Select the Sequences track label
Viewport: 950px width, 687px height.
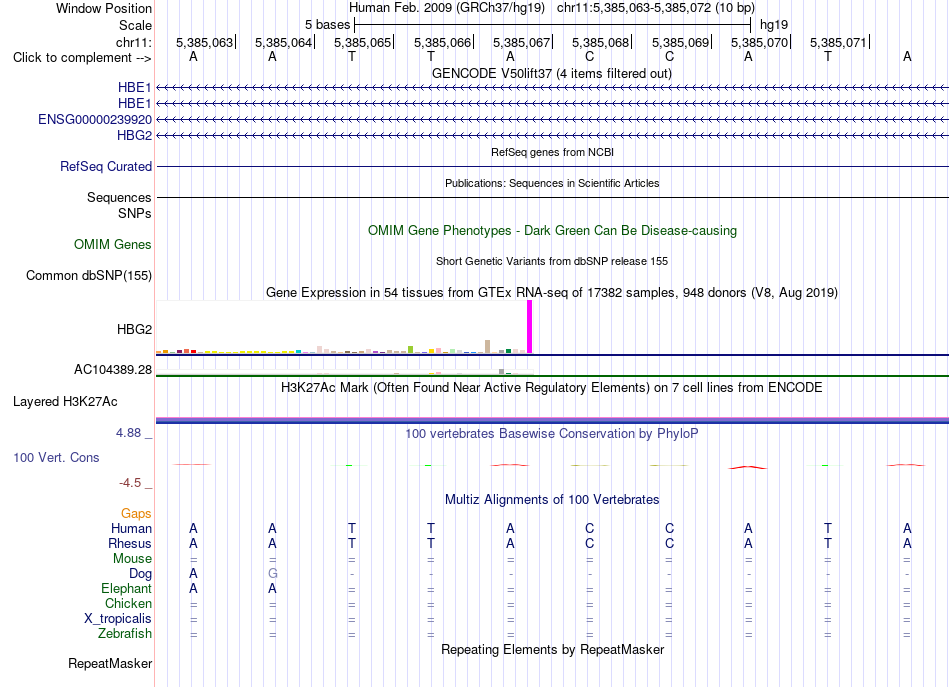(x=119, y=197)
